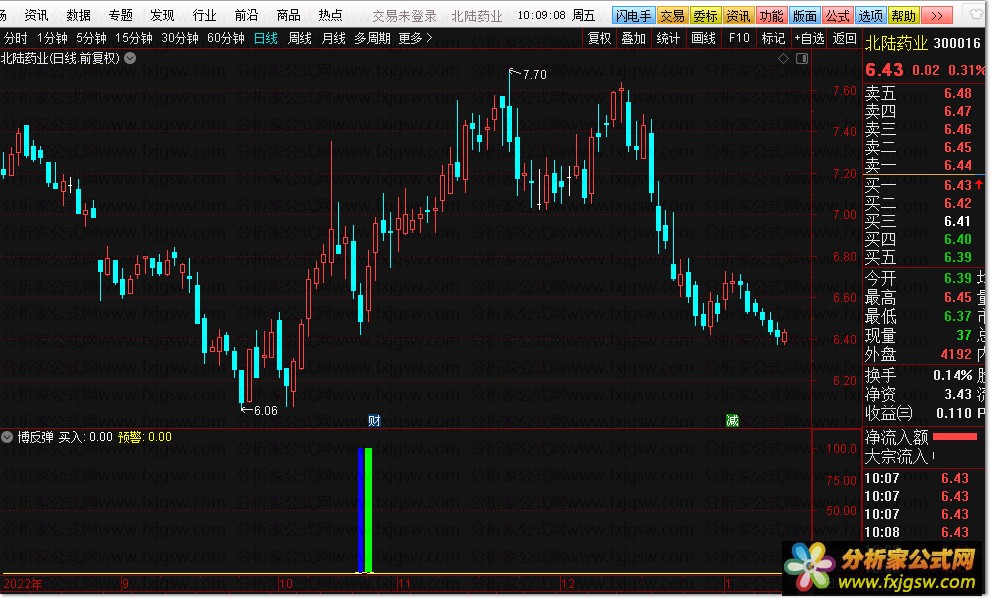Click the 净流入额 red bar
The width and height of the screenshot is (992, 599).
955,436
